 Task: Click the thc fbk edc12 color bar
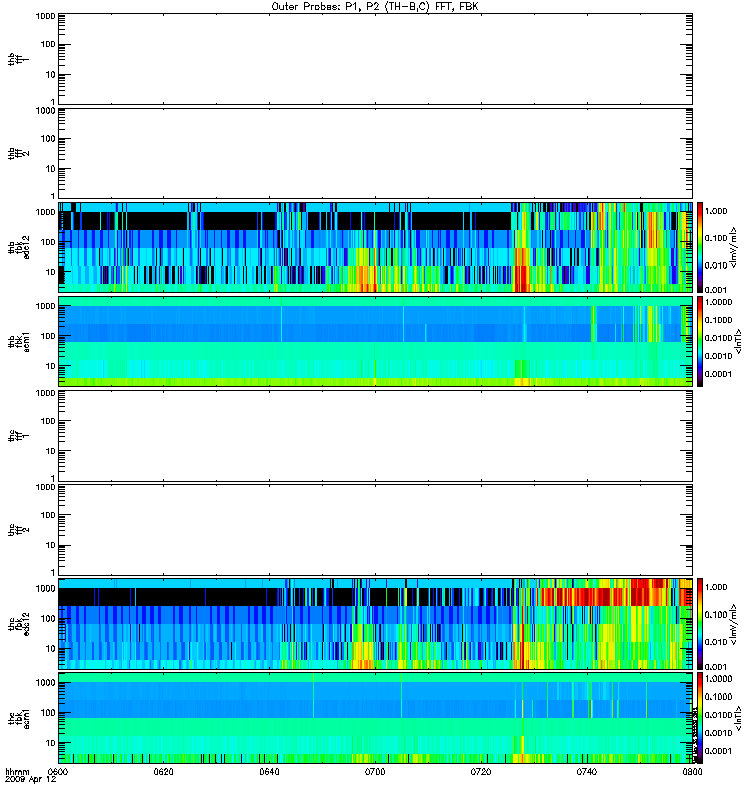pyautogui.click(x=700, y=623)
